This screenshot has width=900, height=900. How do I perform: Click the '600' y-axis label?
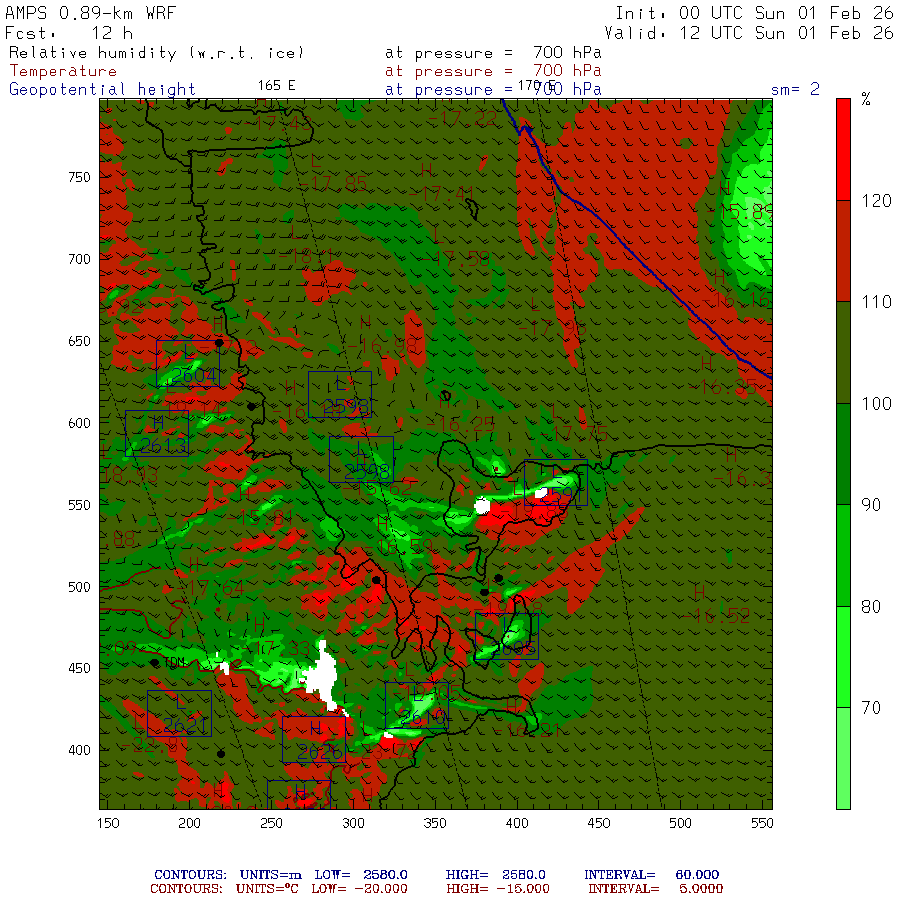[79, 423]
